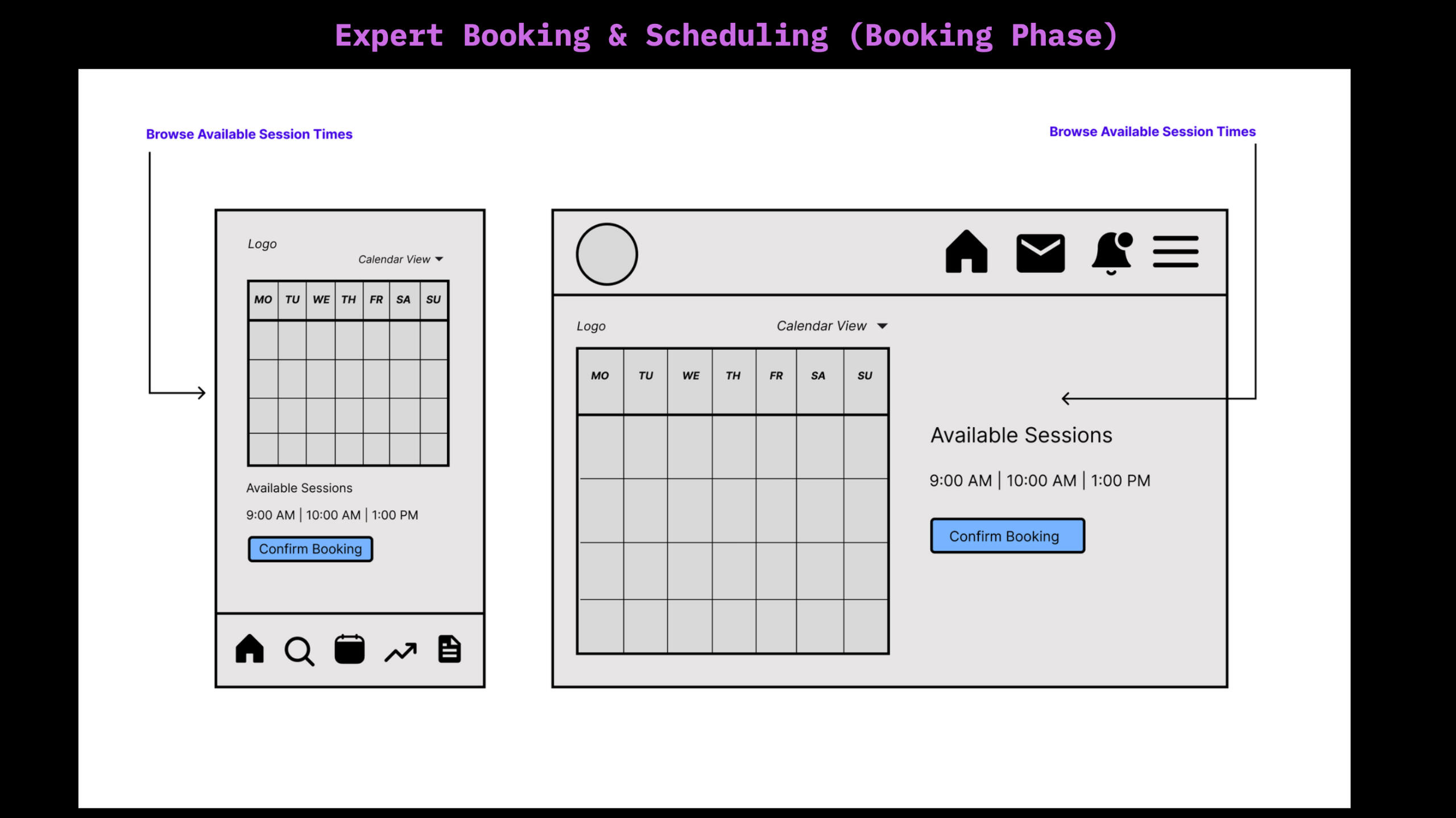Screen dimensions: 1456x818
Task: Click the notification bell icon
Action: [x=1111, y=253]
